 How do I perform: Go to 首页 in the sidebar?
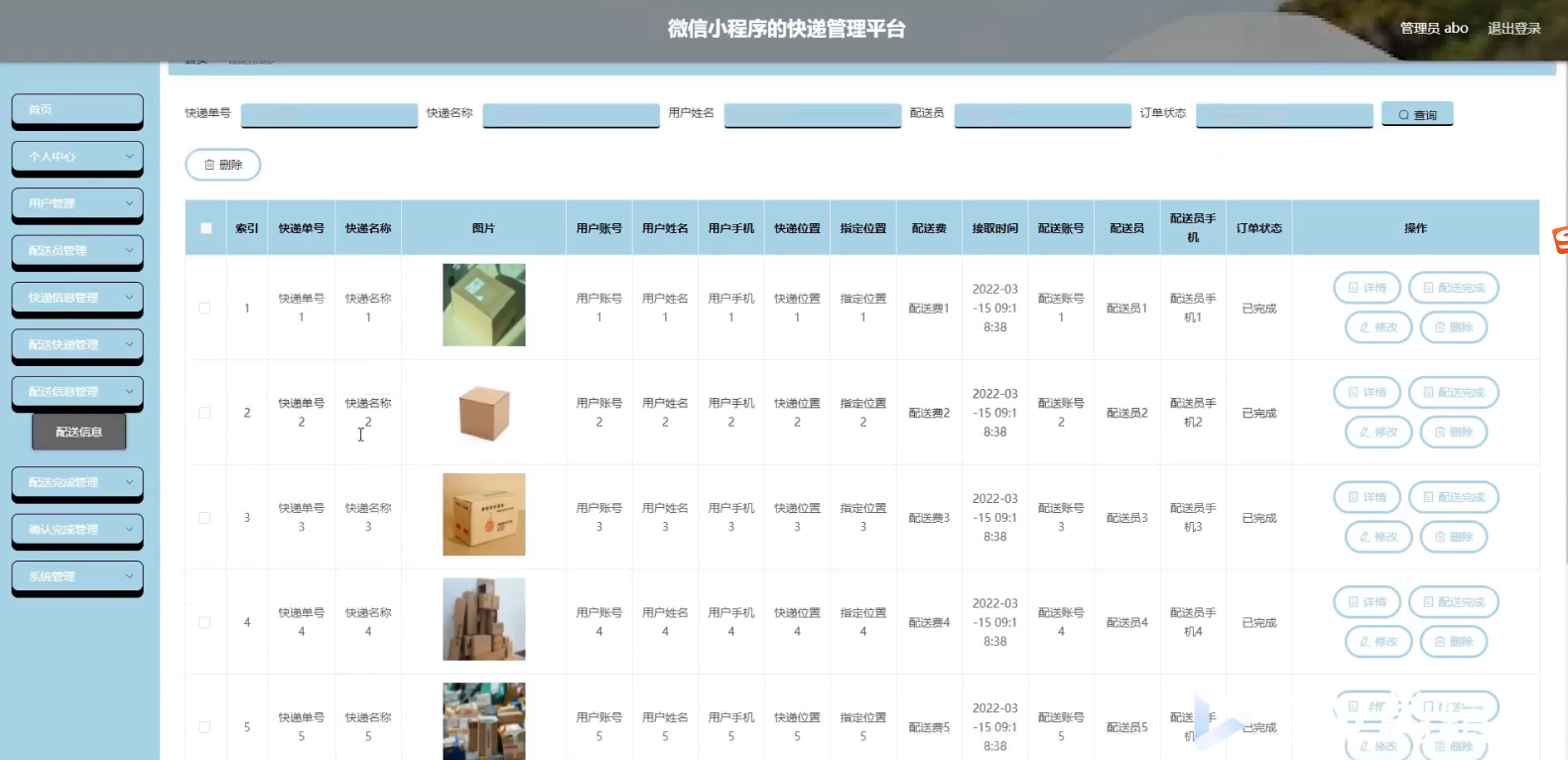tap(77, 109)
